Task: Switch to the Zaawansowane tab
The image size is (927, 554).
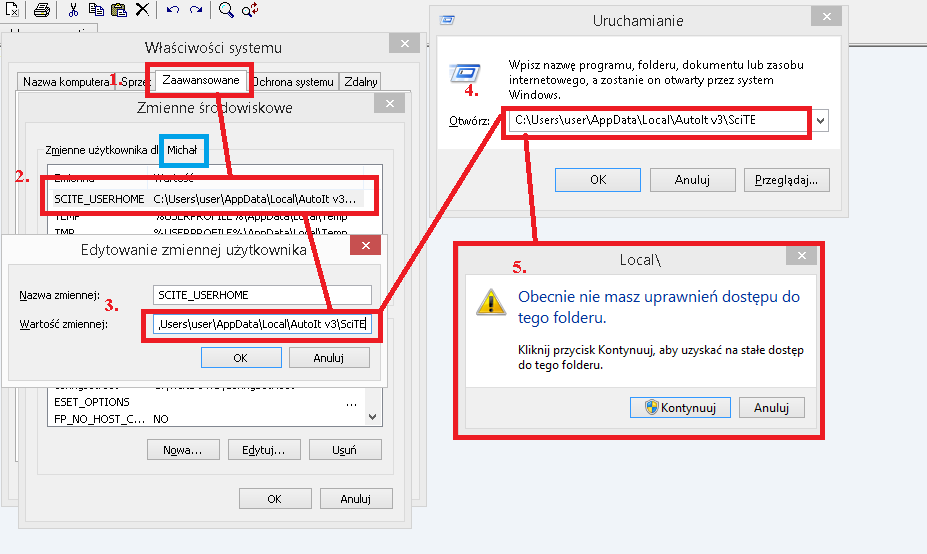Action: tap(201, 81)
